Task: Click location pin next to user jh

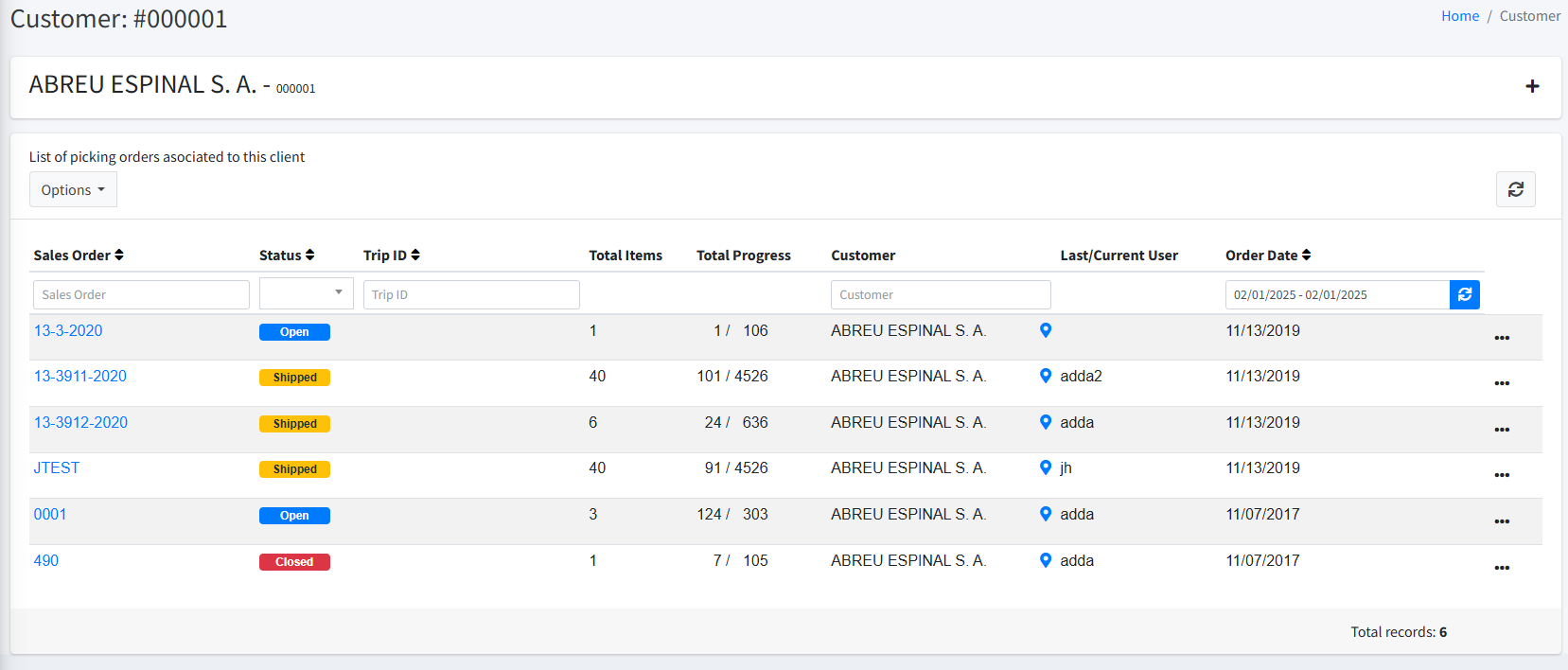Action: pos(1046,467)
